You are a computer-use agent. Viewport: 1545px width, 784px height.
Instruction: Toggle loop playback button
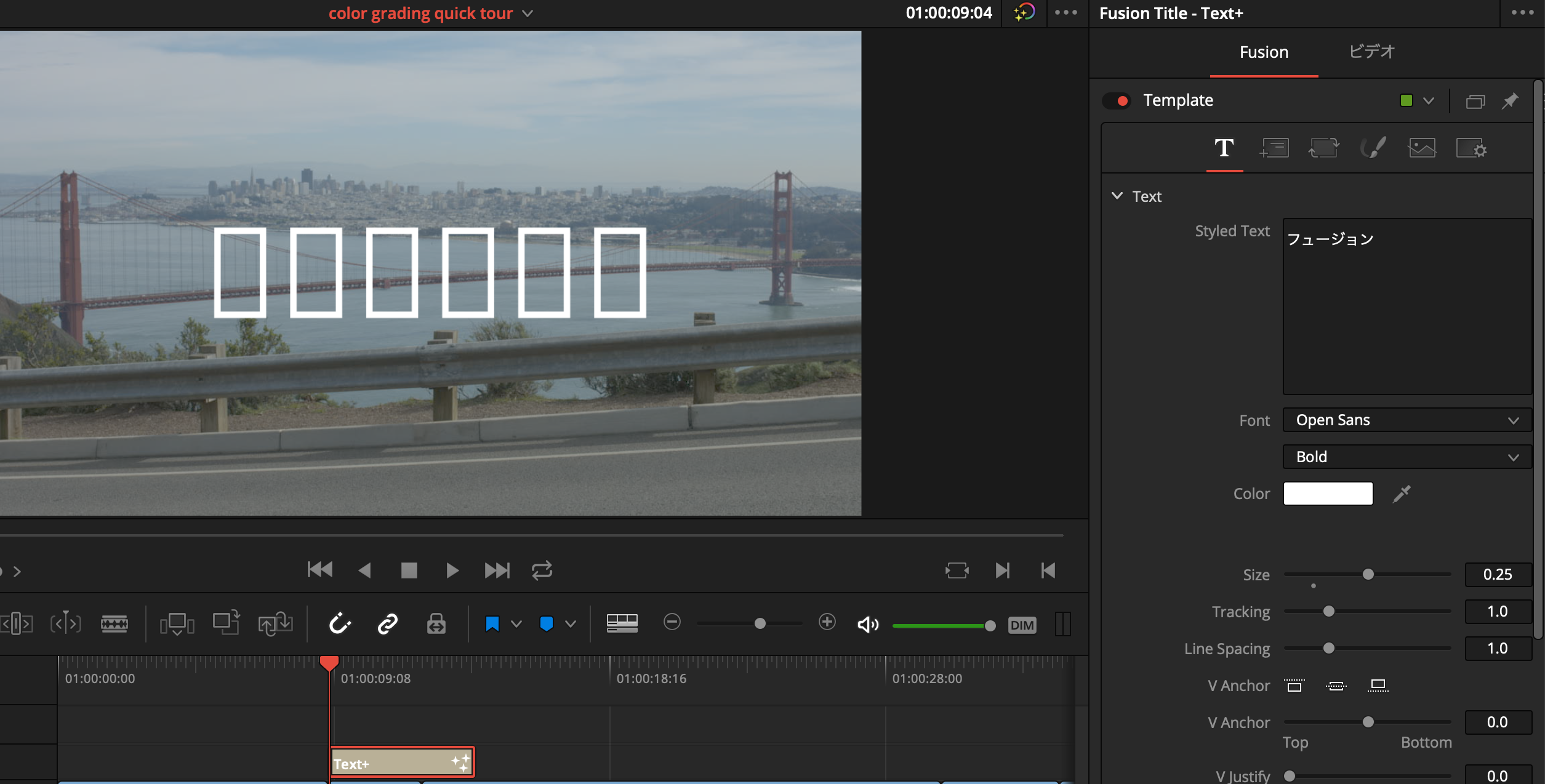[542, 570]
